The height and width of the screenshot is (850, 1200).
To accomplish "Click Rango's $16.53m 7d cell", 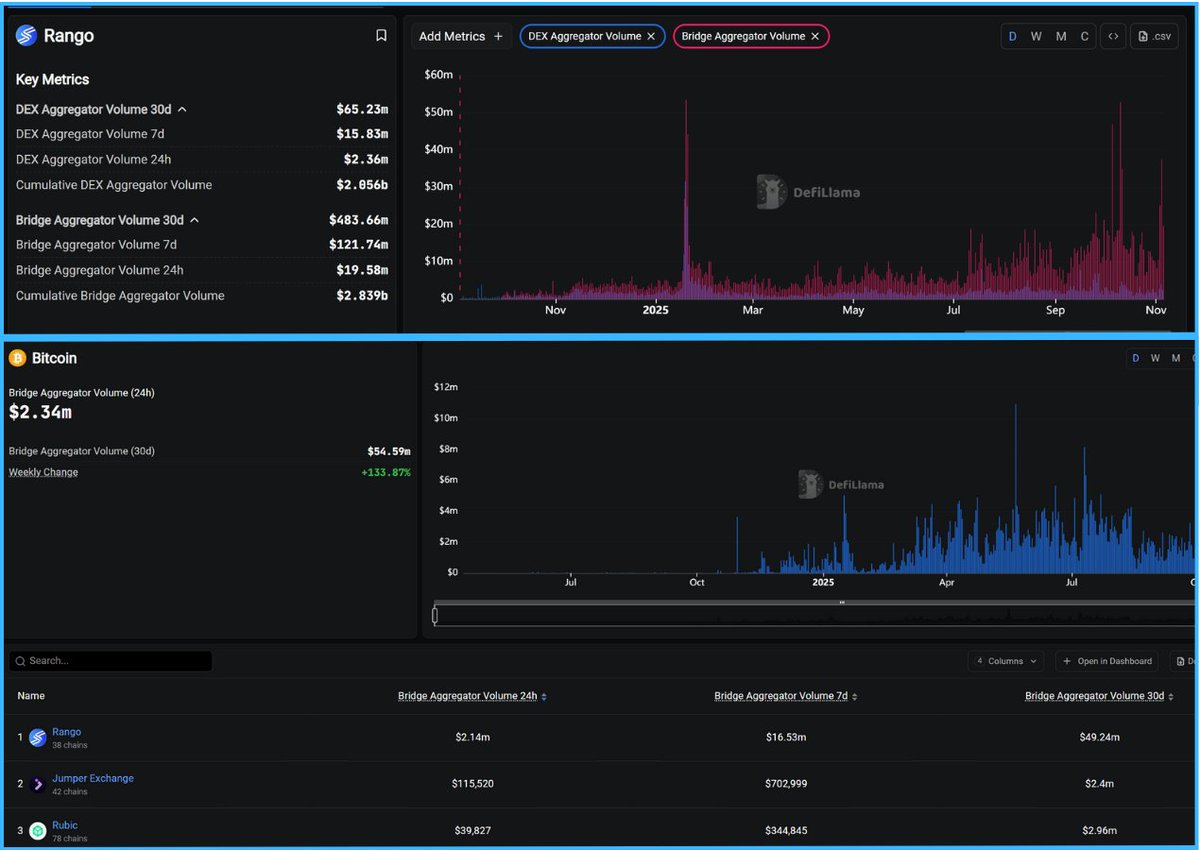I will [785, 738].
